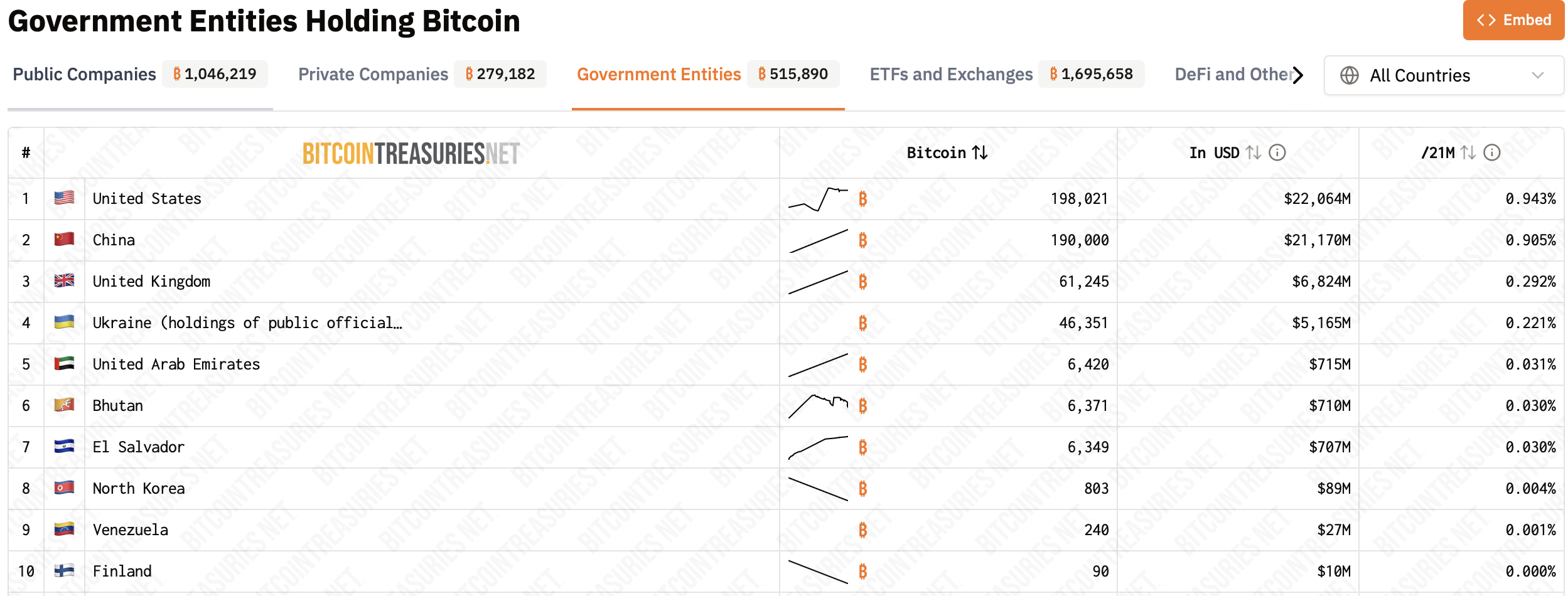Open the Private Companies tab
Image resolution: width=1568 pixels, height=596 pixels.
pos(373,74)
